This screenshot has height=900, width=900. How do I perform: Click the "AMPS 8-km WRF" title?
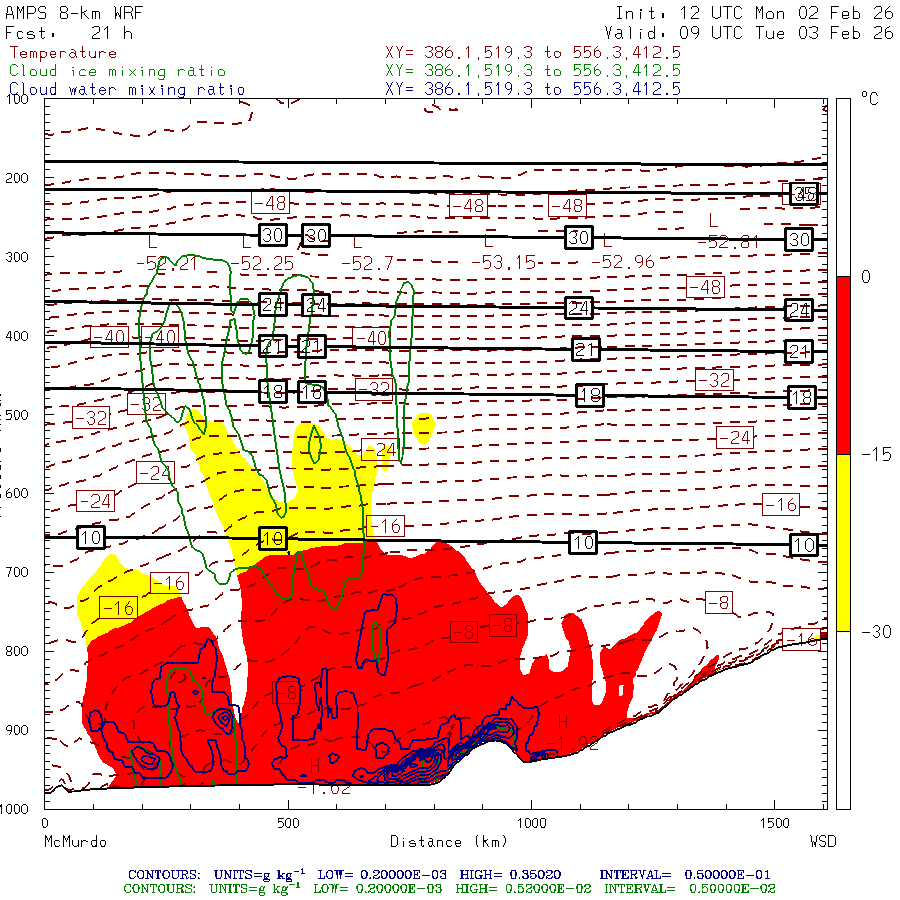tap(74, 13)
